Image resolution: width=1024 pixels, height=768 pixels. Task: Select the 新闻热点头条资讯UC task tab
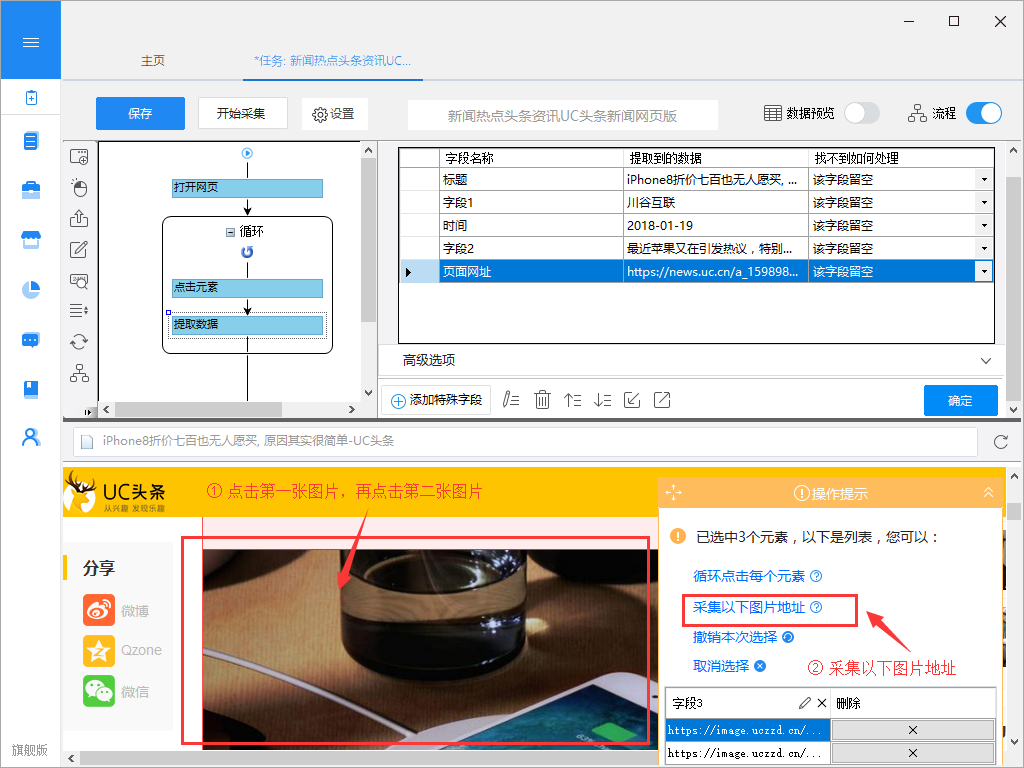pos(332,61)
